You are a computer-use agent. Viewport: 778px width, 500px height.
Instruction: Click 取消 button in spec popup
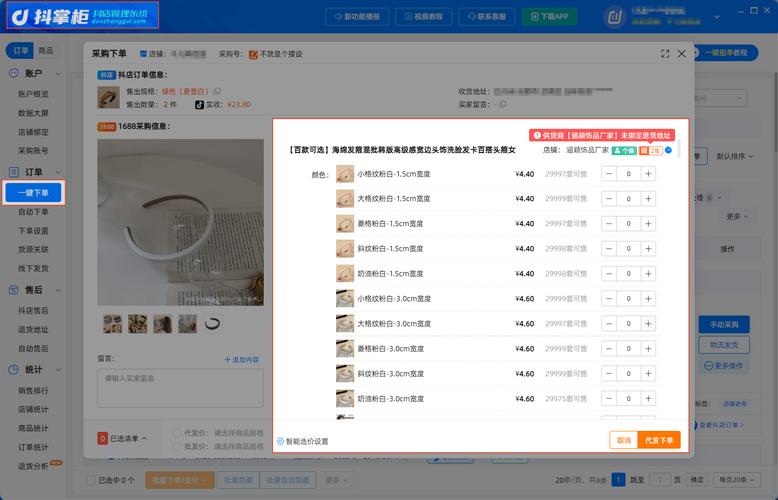(x=624, y=440)
